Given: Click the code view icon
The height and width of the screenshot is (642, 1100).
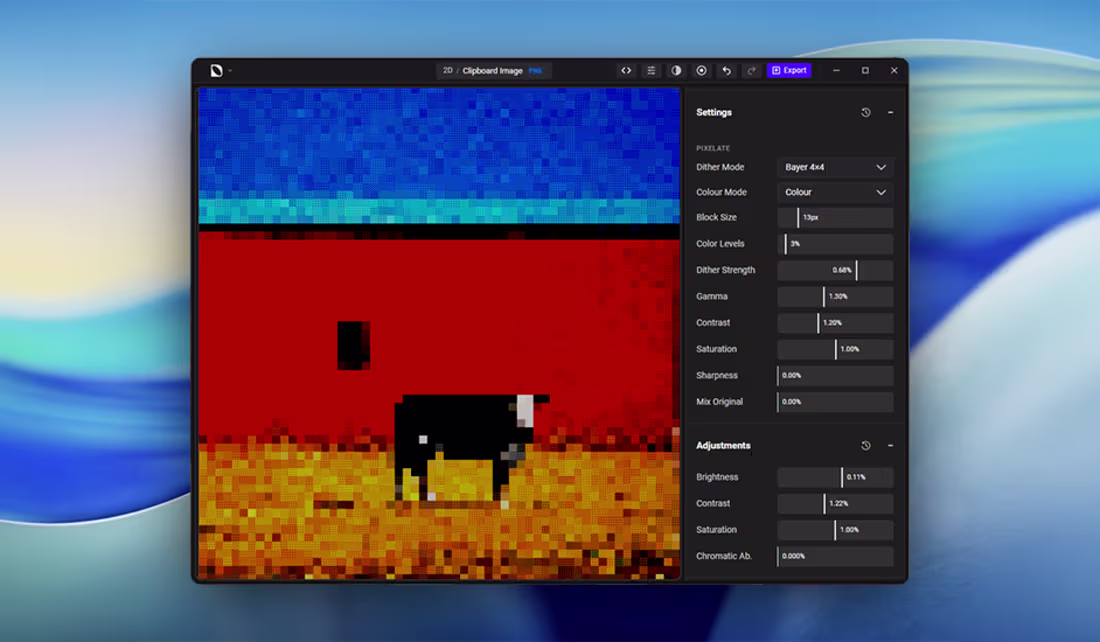Looking at the screenshot, I should 626,70.
